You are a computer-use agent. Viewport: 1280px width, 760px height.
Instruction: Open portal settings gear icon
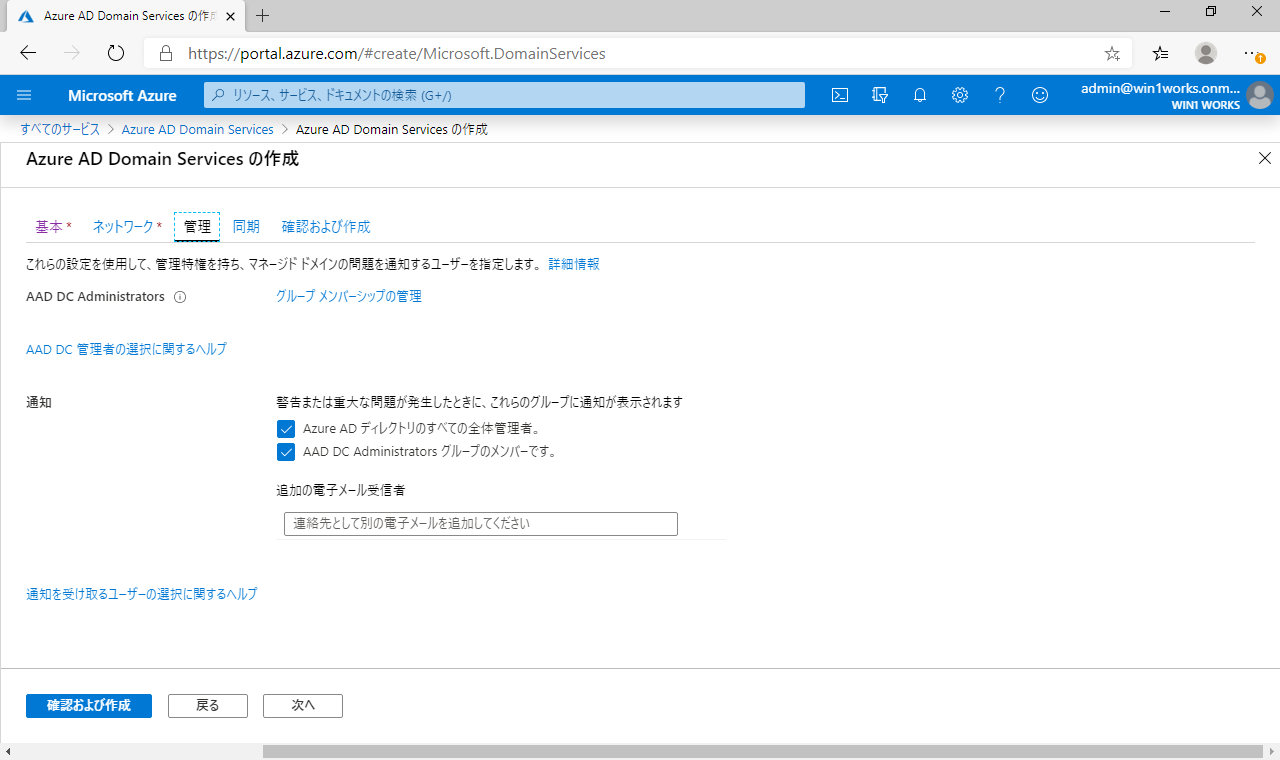960,95
